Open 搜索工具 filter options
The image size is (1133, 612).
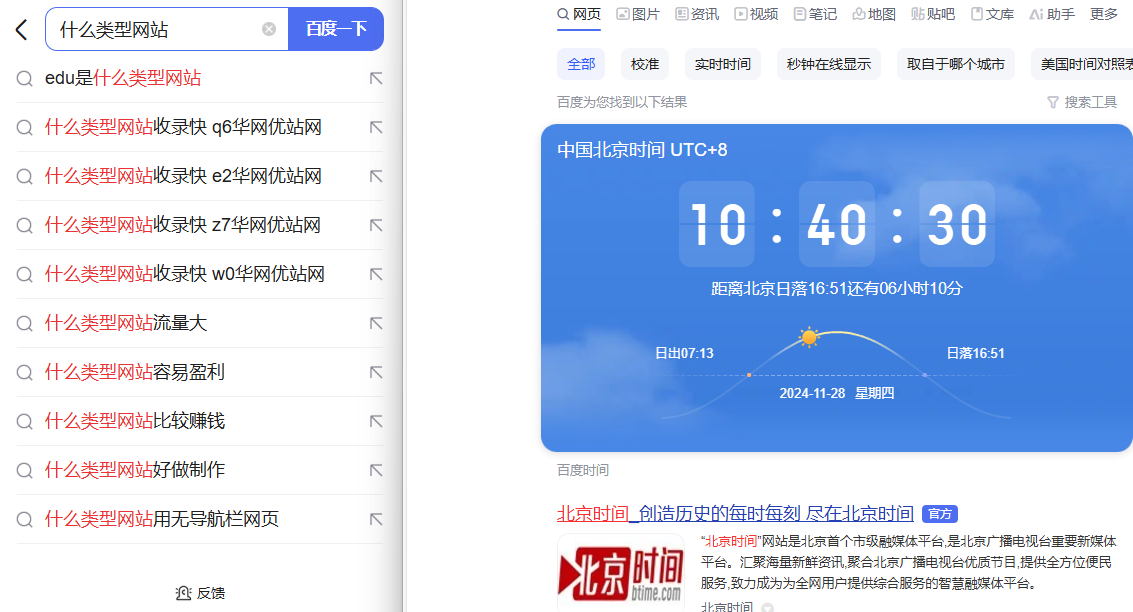1082,103
